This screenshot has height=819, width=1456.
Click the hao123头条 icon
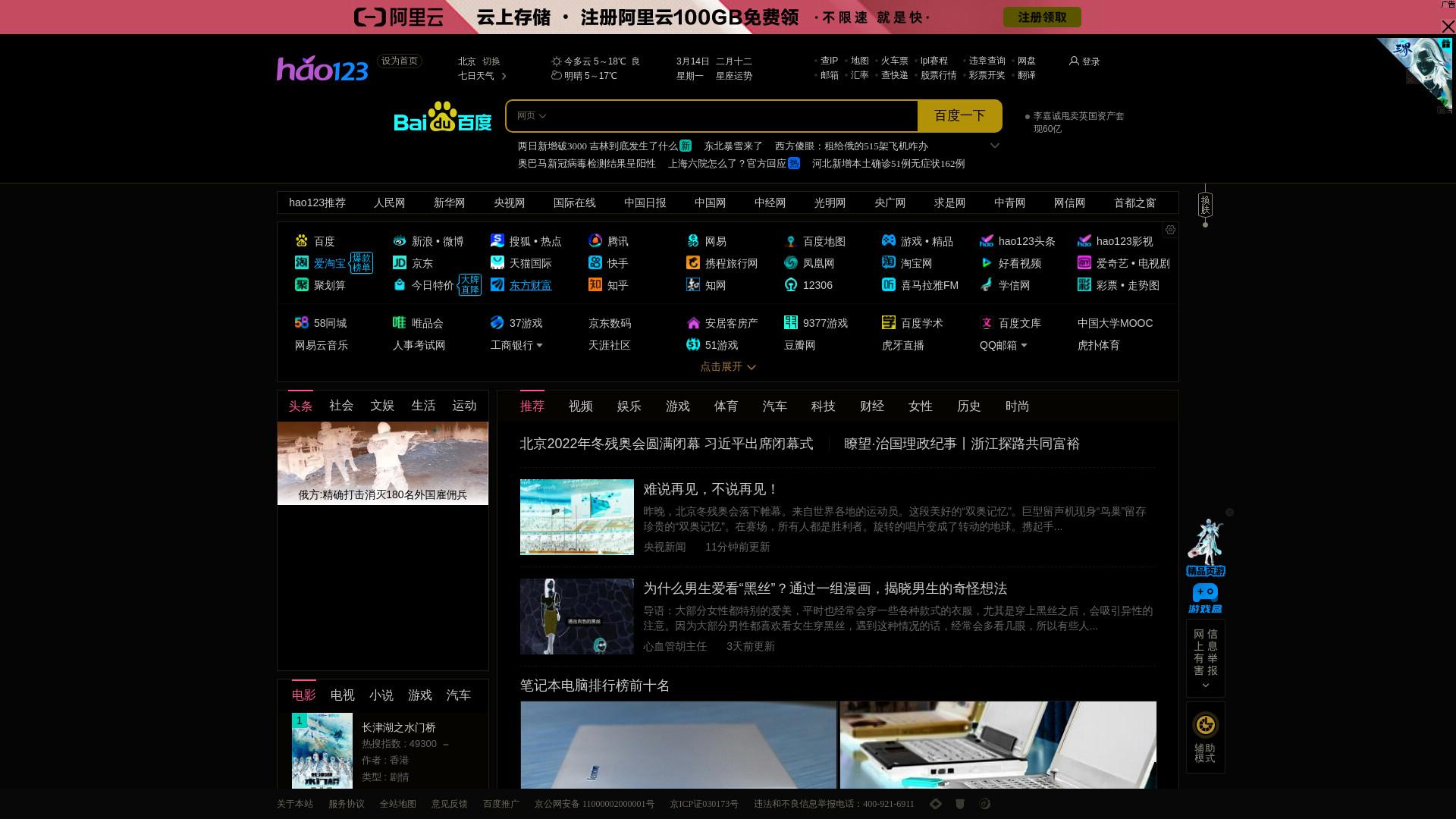point(987,241)
